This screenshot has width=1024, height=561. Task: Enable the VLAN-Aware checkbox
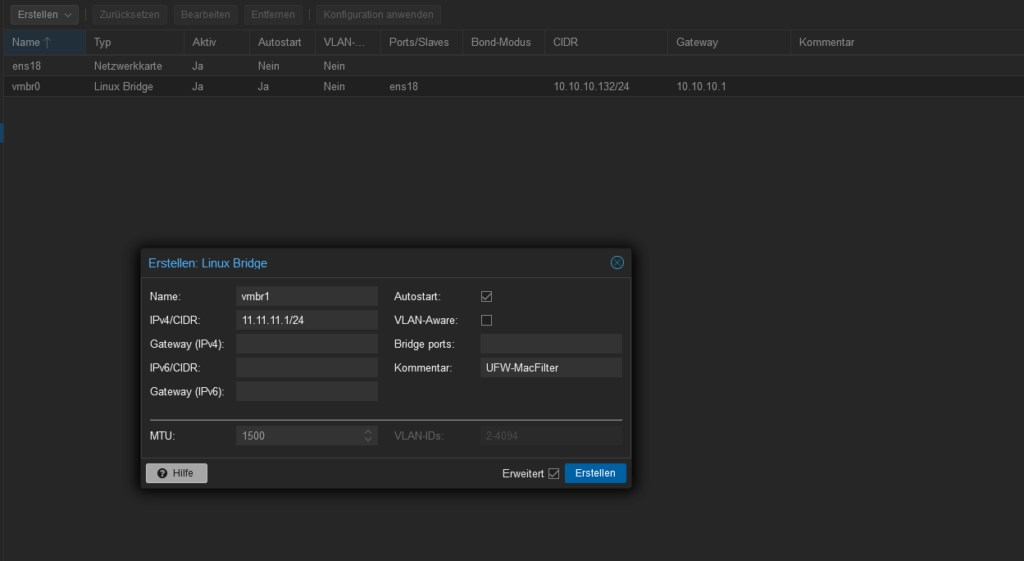(x=487, y=320)
